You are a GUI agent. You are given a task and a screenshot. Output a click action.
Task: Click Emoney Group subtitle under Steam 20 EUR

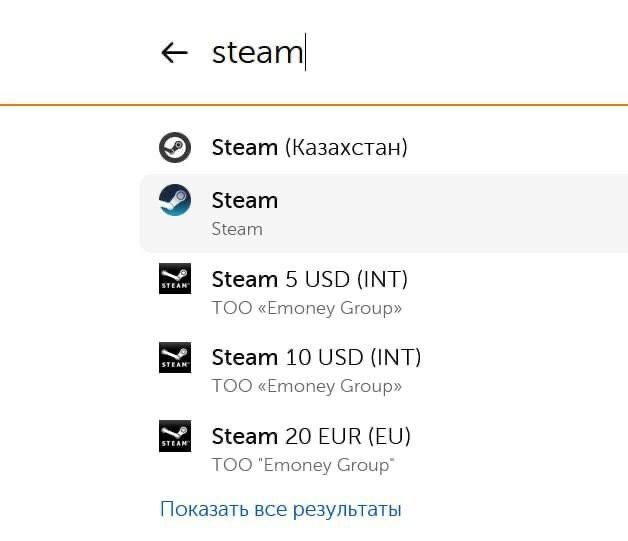point(303,465)
